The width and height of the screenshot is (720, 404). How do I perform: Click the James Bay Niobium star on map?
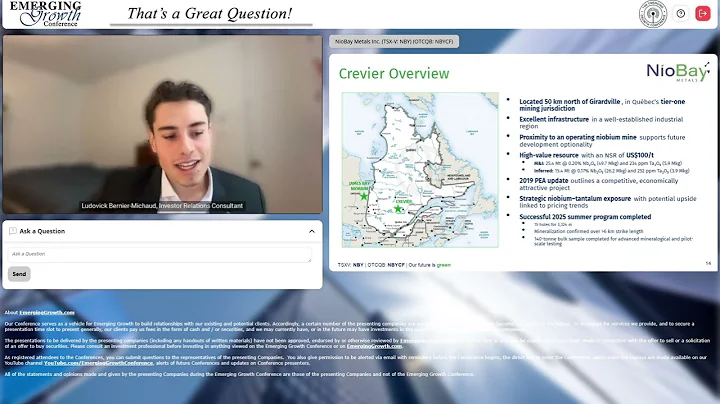click(x=364, y=196)
